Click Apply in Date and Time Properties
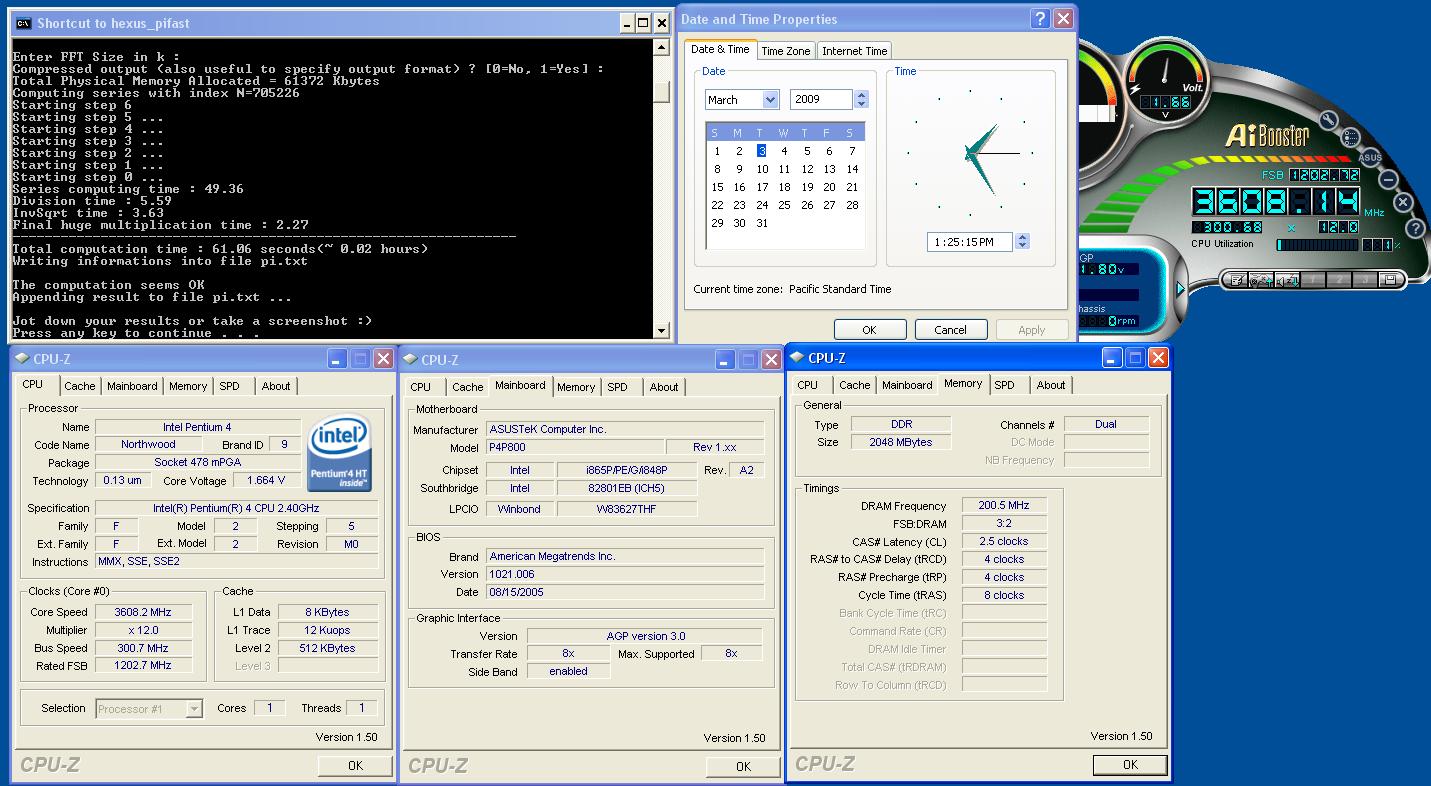Viewport: 1431px width, 786px height. pos(1031,330)
